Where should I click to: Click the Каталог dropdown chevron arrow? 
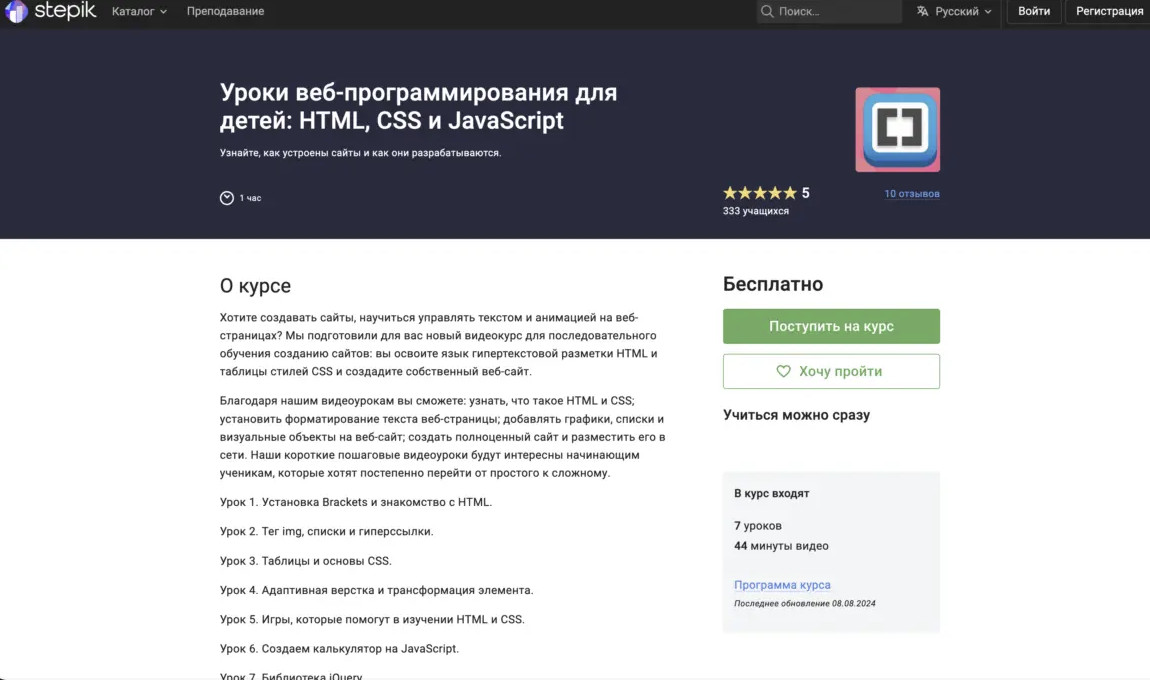163,12
